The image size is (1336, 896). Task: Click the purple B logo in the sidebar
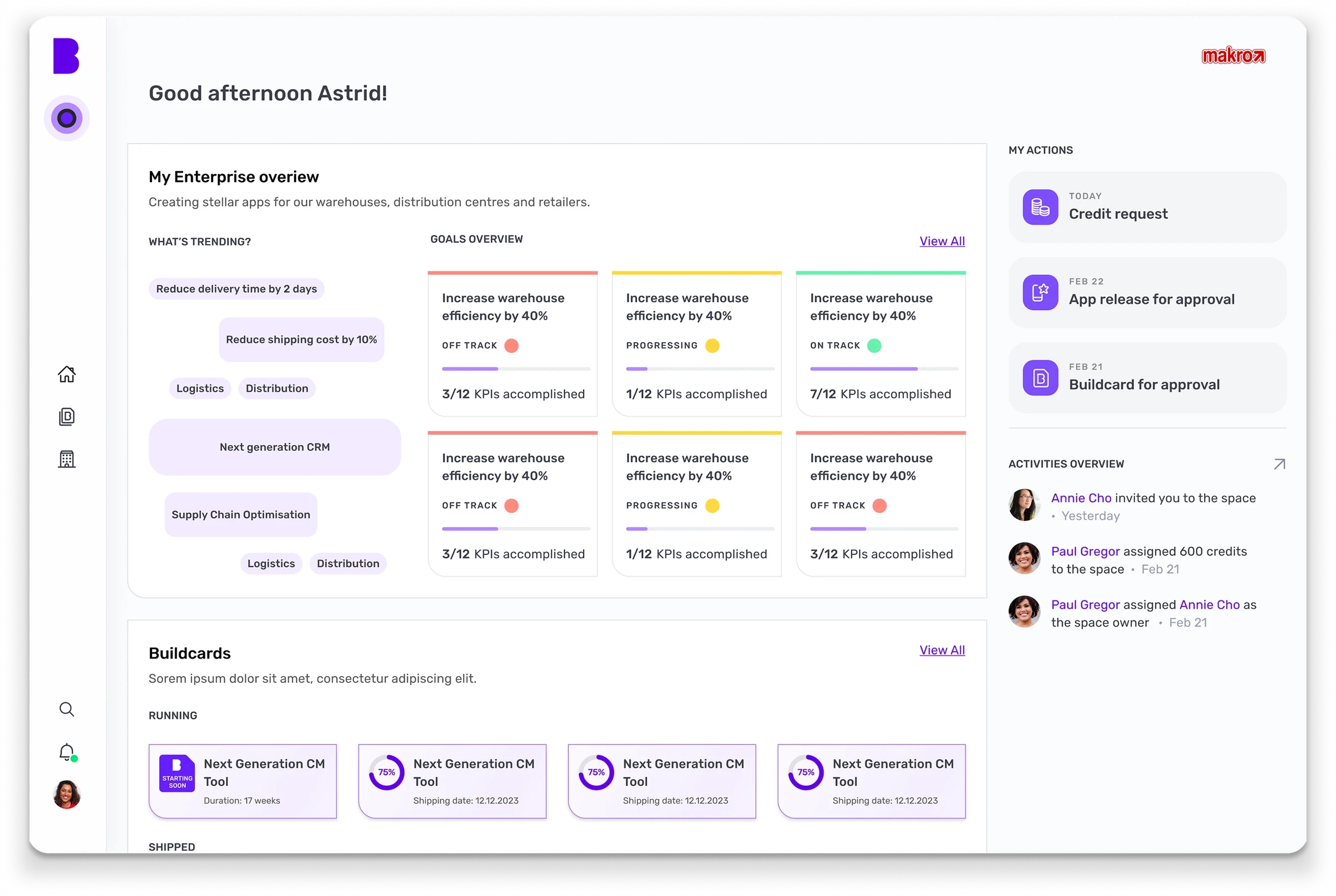click(66, 56)
